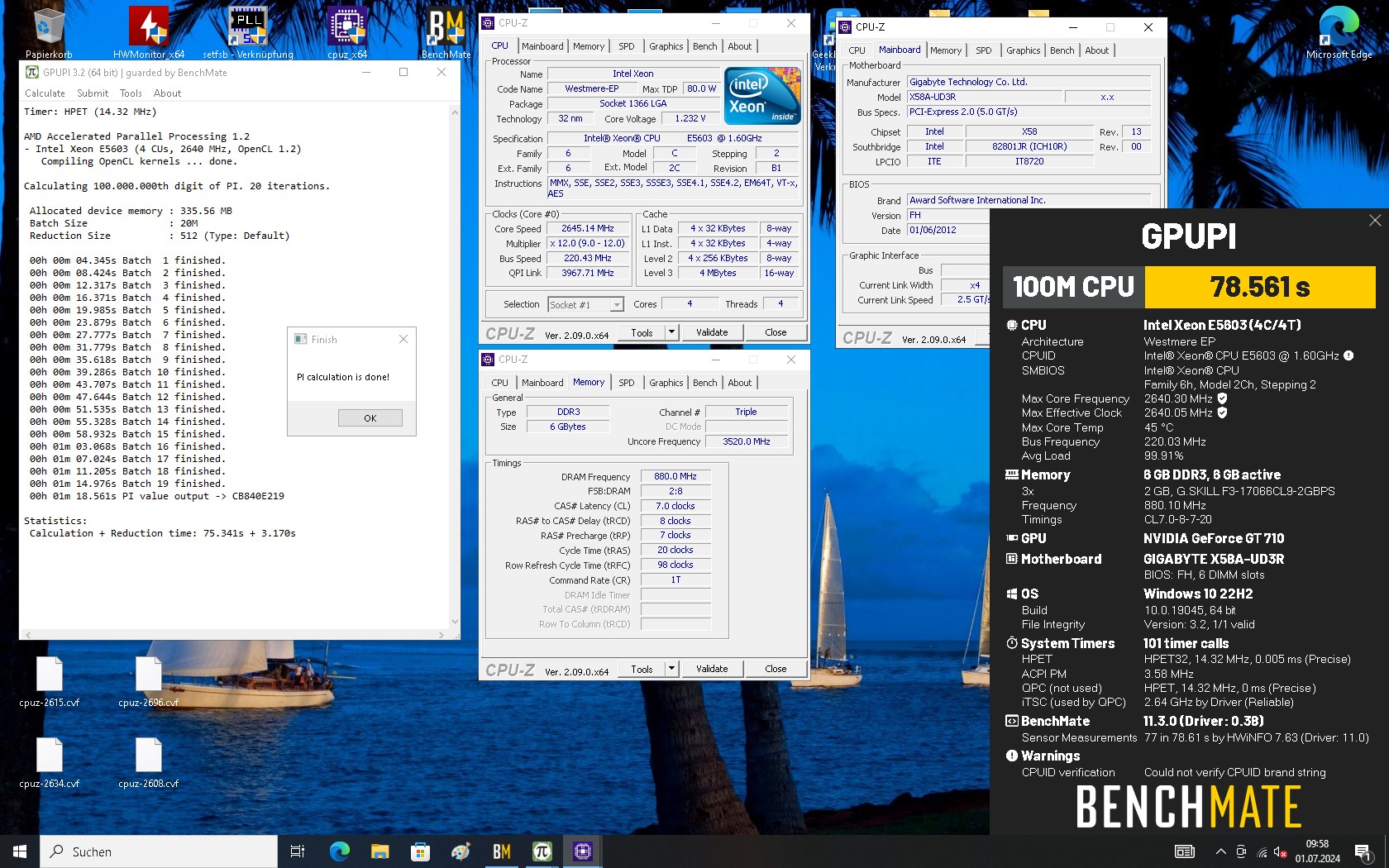Open the Socket #1 selection dropdown
Screen dimensions: 1389x868
[585, 305]
